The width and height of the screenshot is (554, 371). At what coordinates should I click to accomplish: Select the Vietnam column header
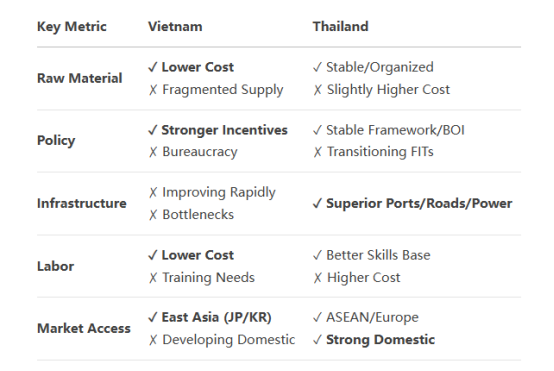coord(175,26)
